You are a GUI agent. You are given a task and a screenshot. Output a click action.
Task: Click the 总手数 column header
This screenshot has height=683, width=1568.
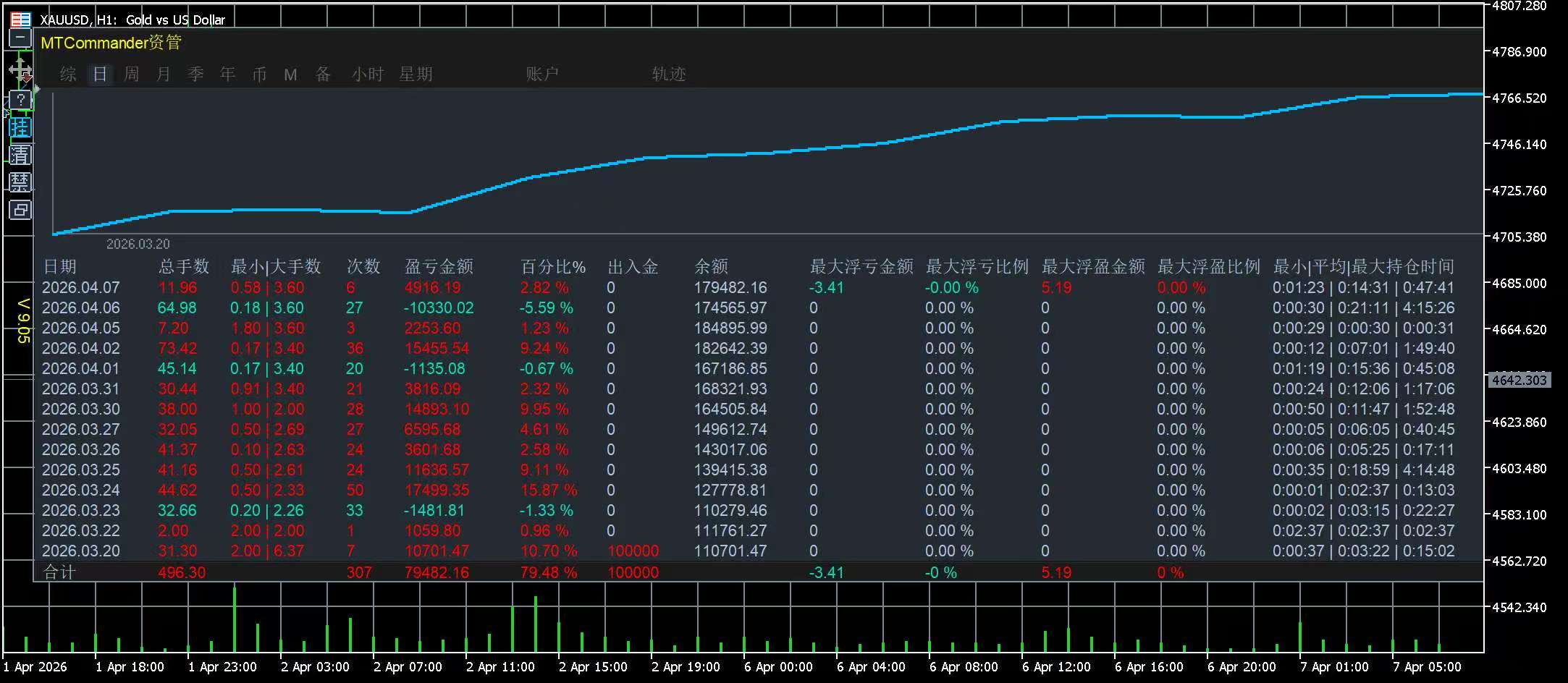pyautogui.click(x=184, y=266)
